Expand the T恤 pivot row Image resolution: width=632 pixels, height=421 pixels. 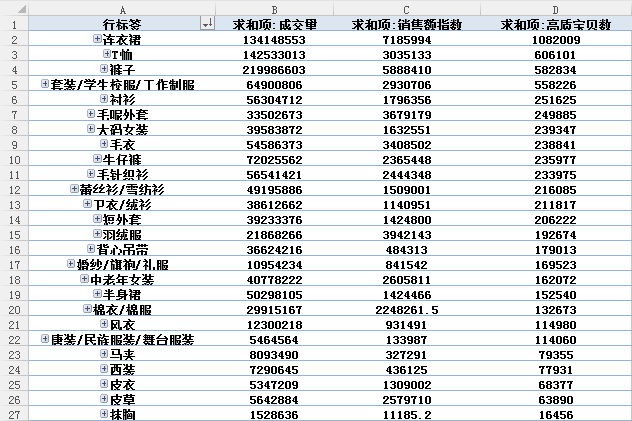point(107,54)
